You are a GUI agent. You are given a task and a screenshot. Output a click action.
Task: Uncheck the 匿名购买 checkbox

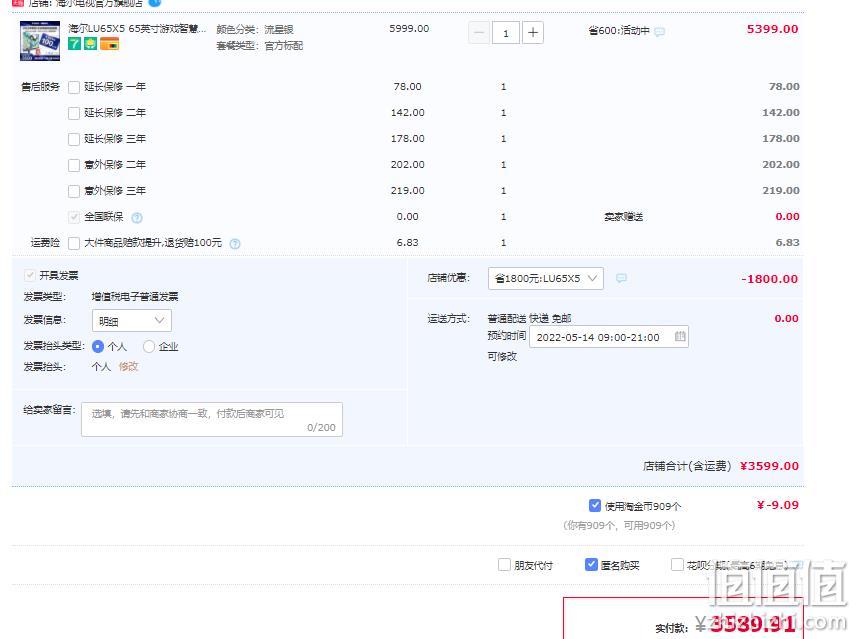pyautogui.click(x=591, y=565)
